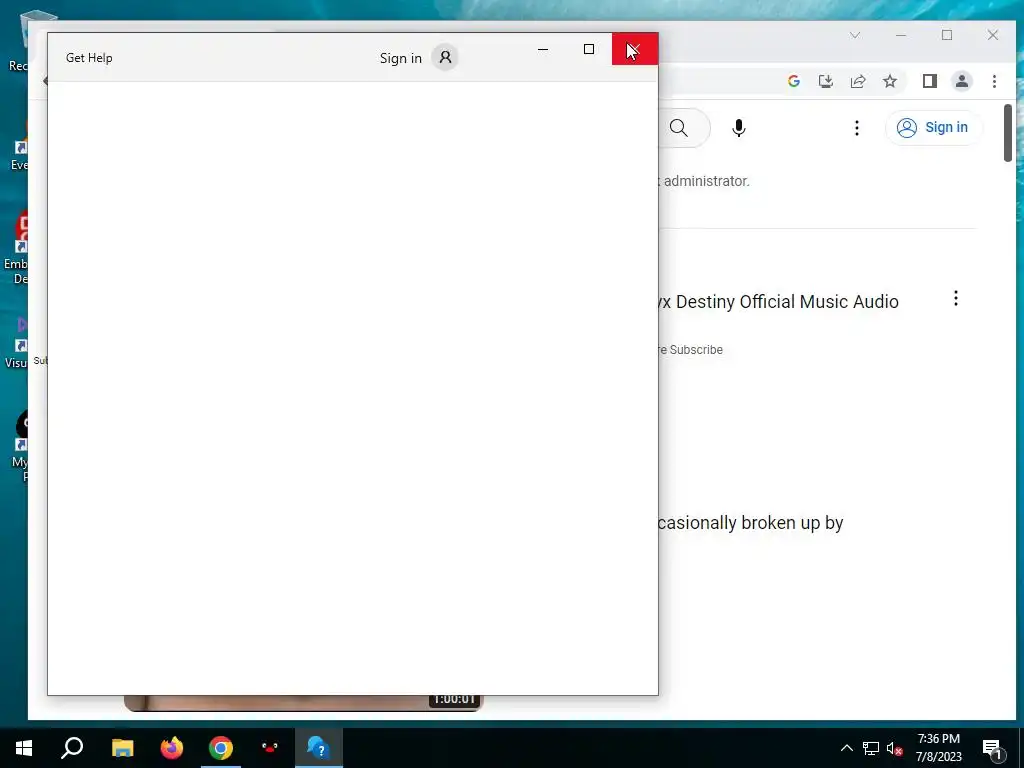1024x768 pixels.
Task: Open Chrome side panel icon
Action: 929,81
